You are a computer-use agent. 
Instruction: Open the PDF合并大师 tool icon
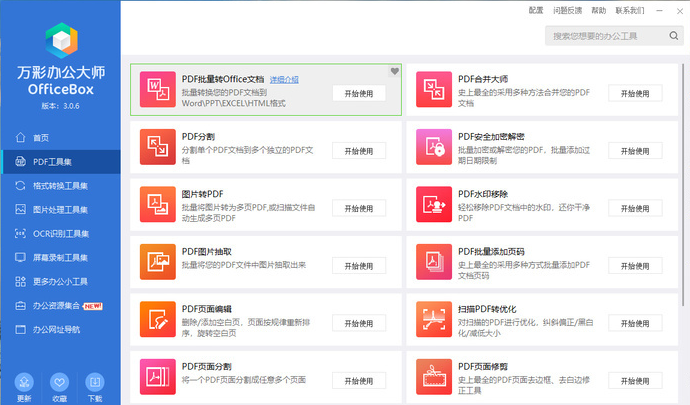pyautogui.click(x=434, y=89)
